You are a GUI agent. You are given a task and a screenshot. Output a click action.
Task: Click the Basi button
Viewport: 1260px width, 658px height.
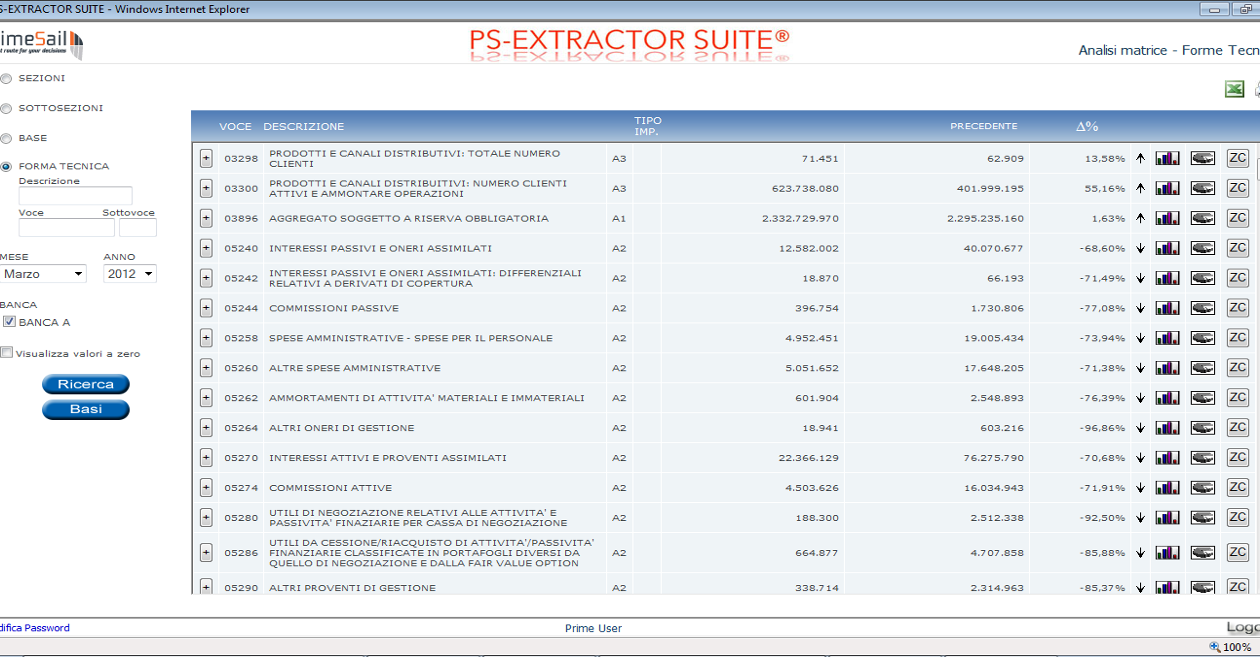[x=86, y=409]
